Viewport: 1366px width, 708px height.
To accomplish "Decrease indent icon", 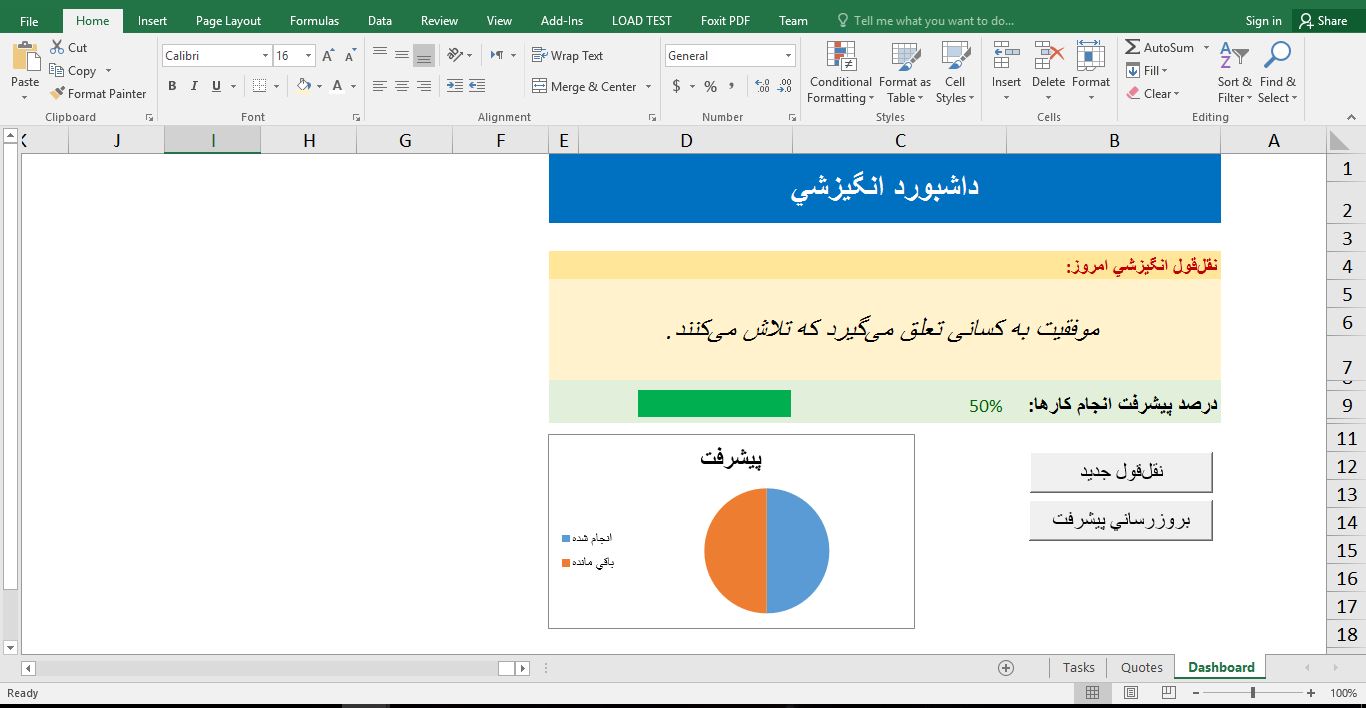I will tap(455, 86).
